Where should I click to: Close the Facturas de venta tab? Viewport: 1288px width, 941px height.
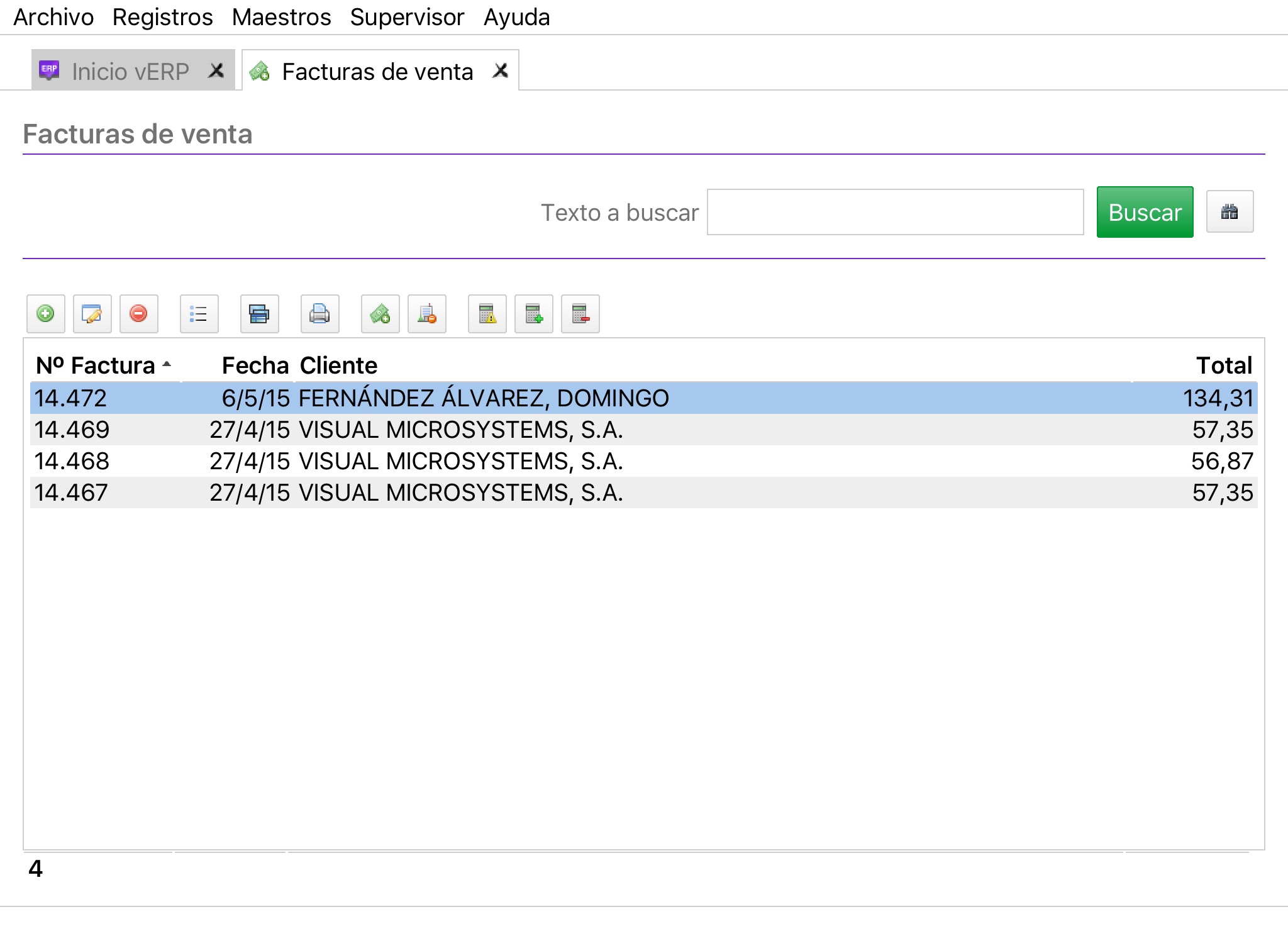pyautogui.click(x=501, y=70)
